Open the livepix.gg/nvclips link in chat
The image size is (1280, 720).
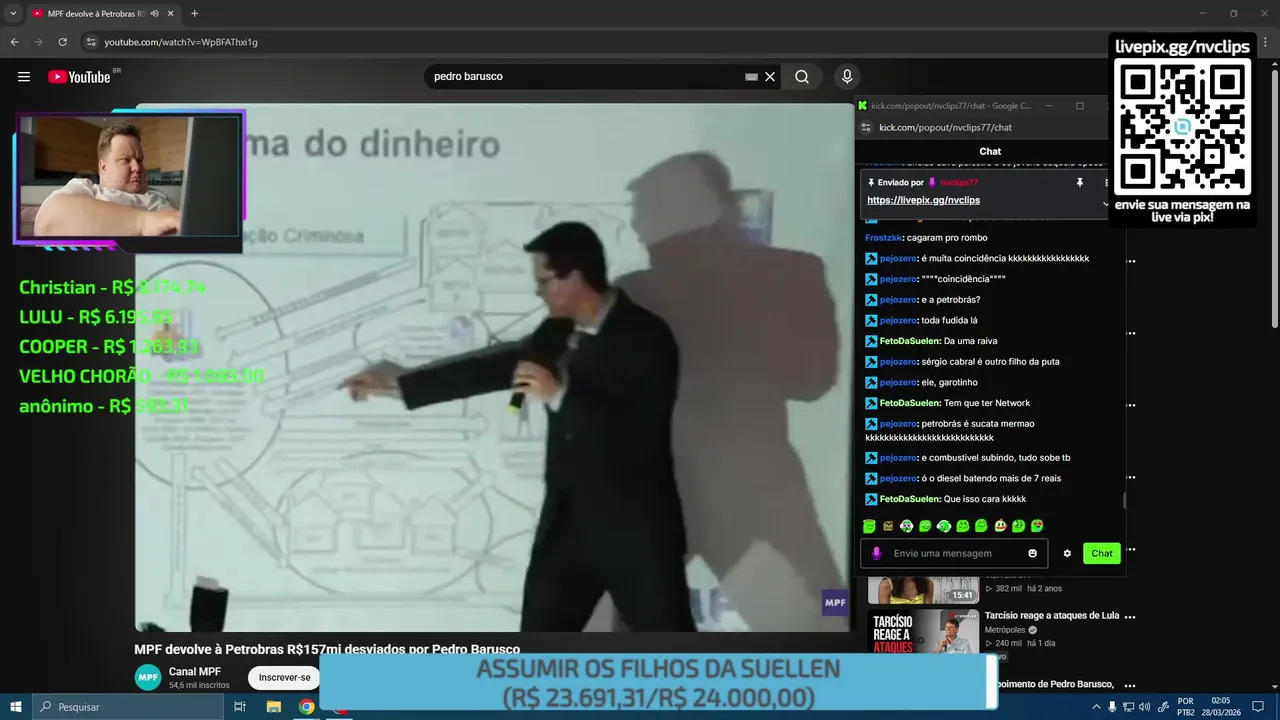pos(923,200)
